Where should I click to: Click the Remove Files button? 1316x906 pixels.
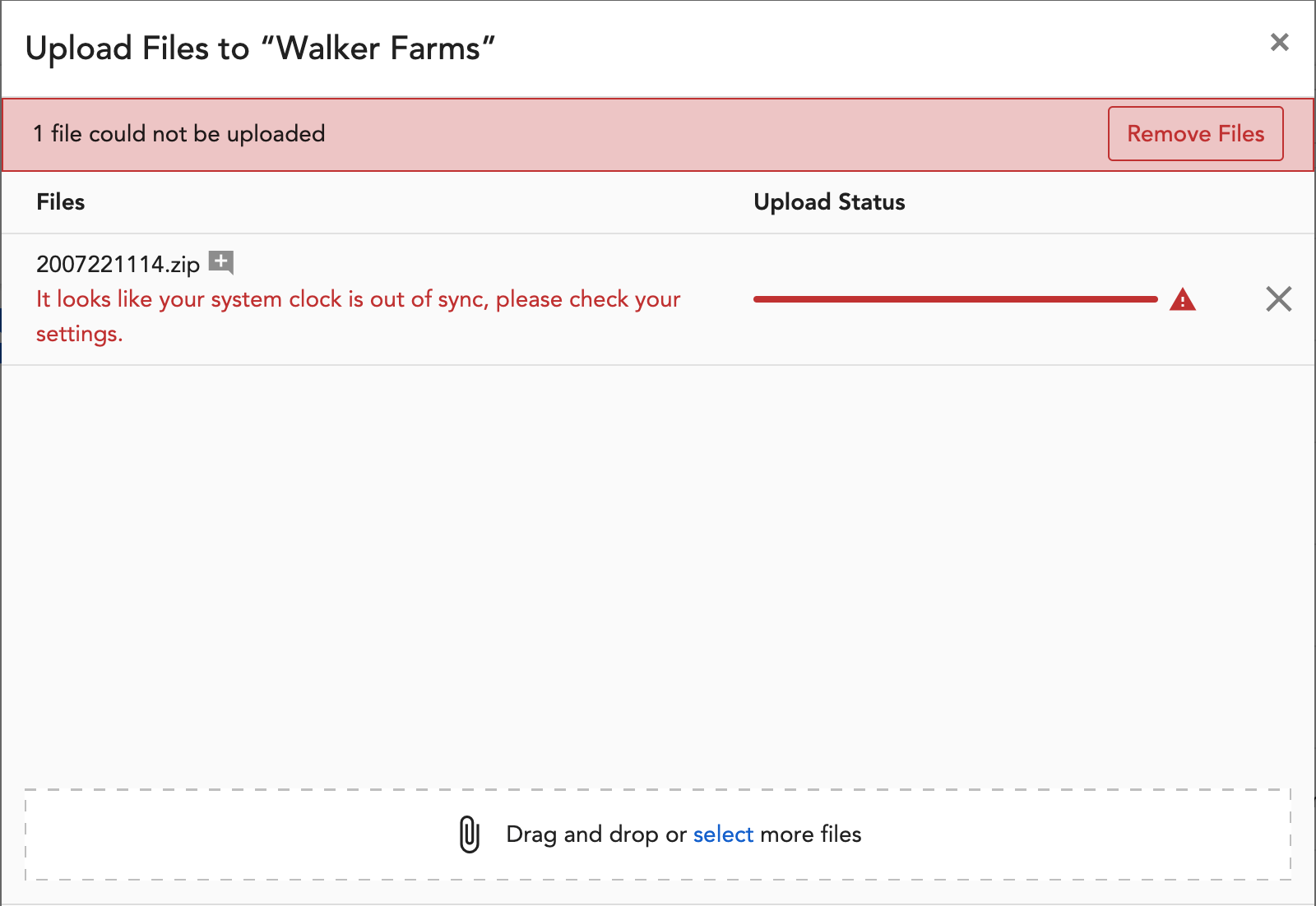(1196, 133)
